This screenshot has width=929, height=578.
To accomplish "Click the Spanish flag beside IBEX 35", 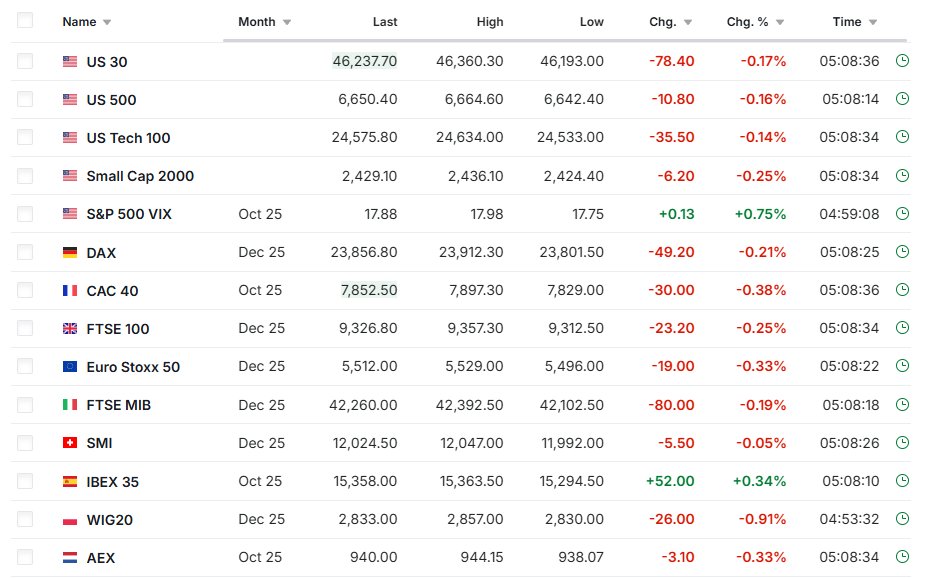I will 70,481.
